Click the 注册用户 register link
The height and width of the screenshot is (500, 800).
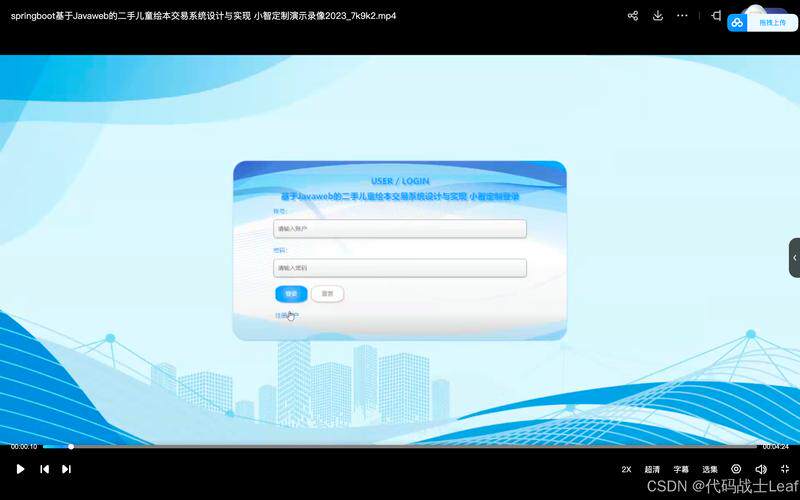[287, 316]
